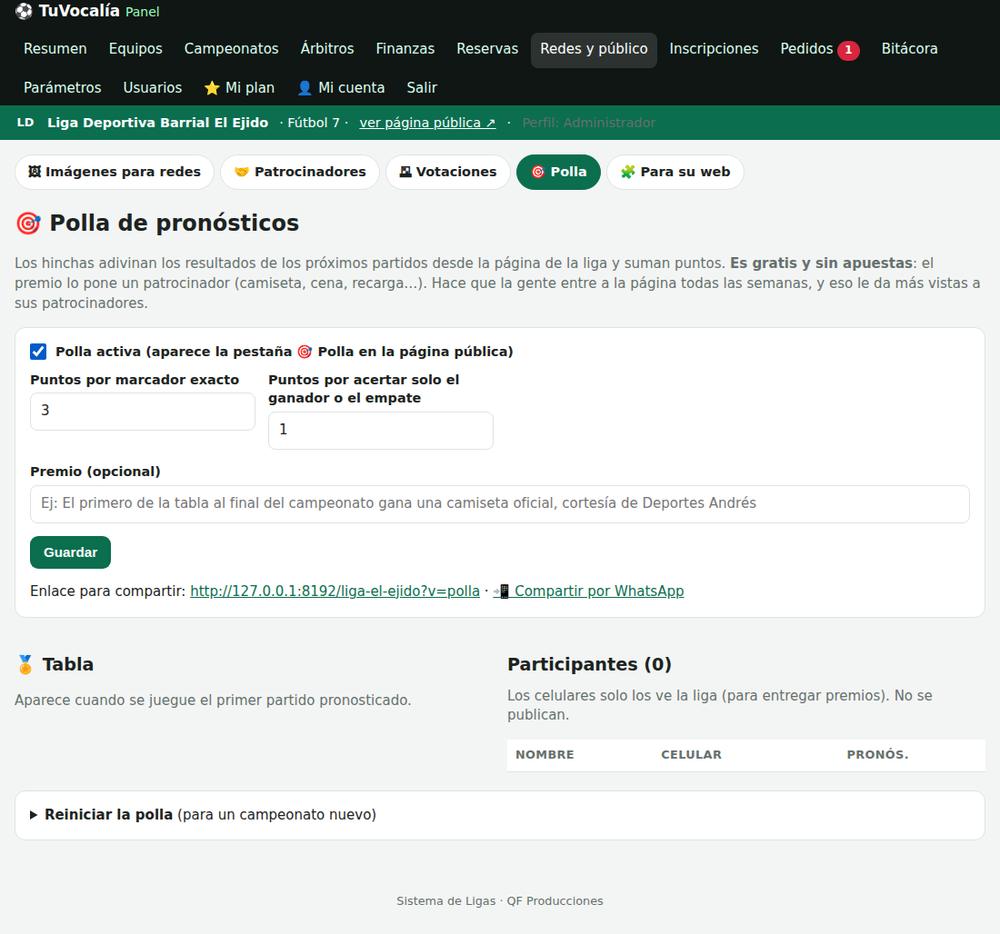1000x934 pixels.
Task: Focus Puntos por marcador exacto field
Action: pyautogui.click(x=143, y=411)
